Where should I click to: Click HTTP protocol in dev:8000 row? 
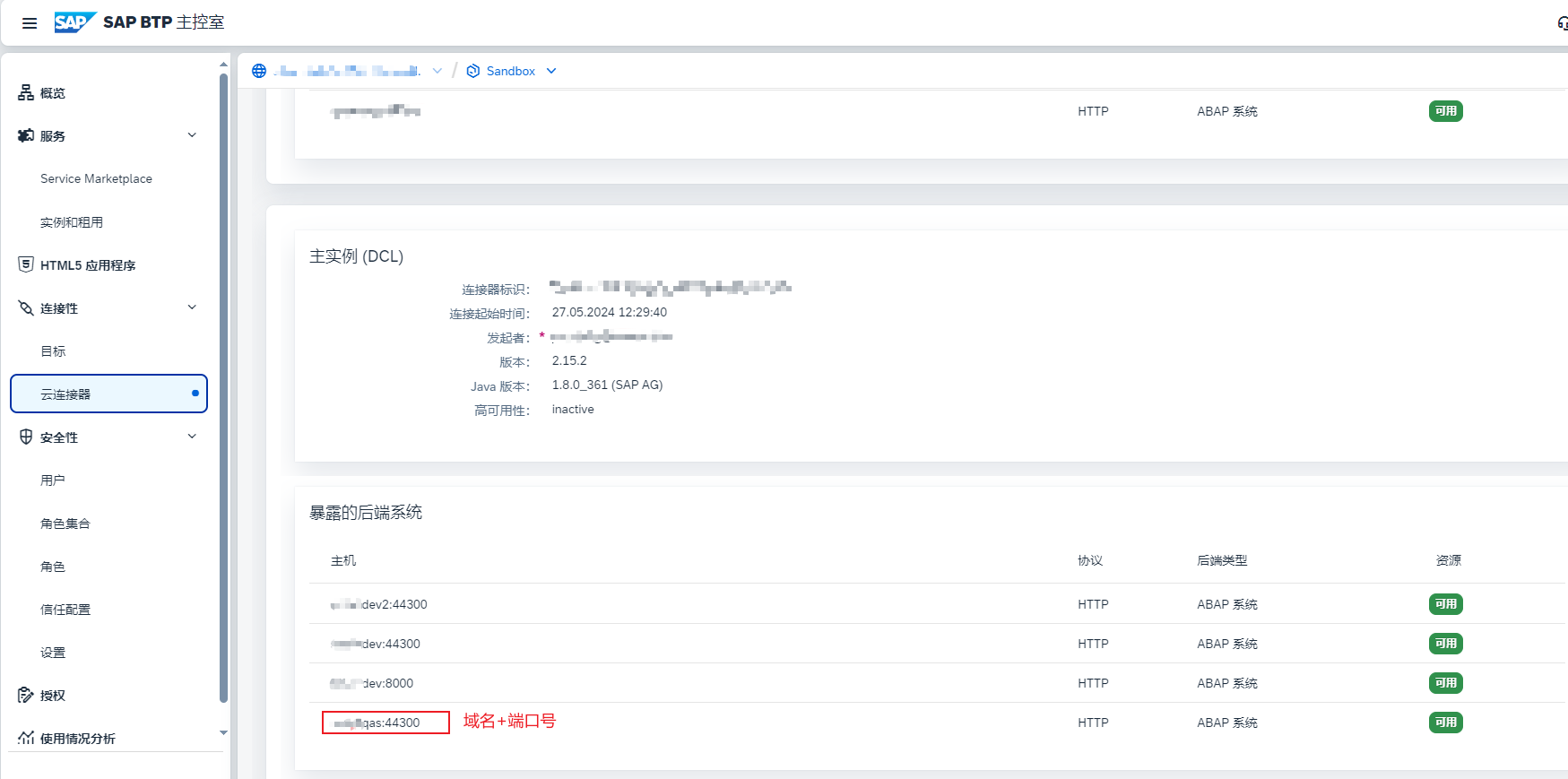point(1093,683)
